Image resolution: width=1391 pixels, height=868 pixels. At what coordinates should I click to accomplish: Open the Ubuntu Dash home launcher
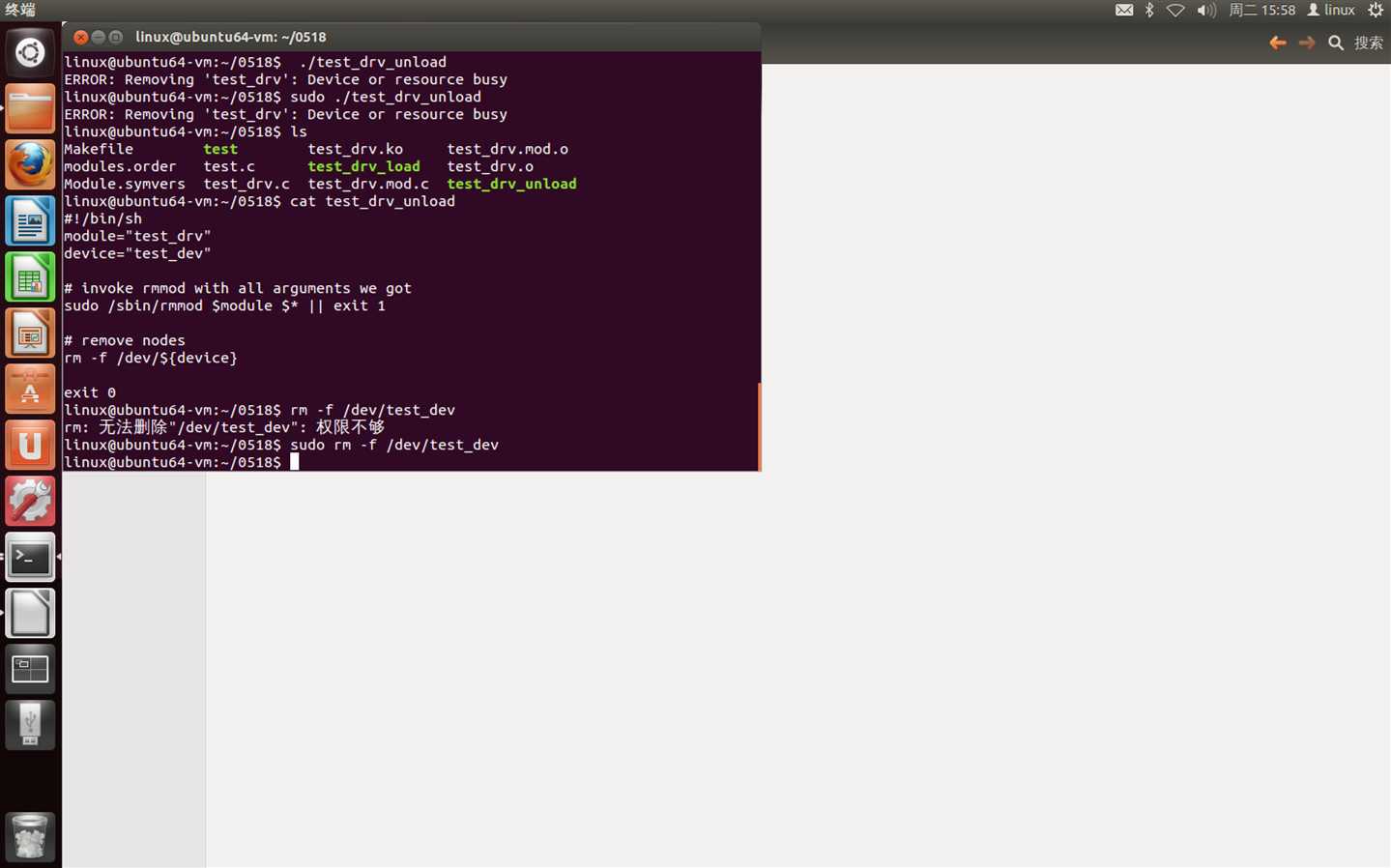click(x=30, y=52)
